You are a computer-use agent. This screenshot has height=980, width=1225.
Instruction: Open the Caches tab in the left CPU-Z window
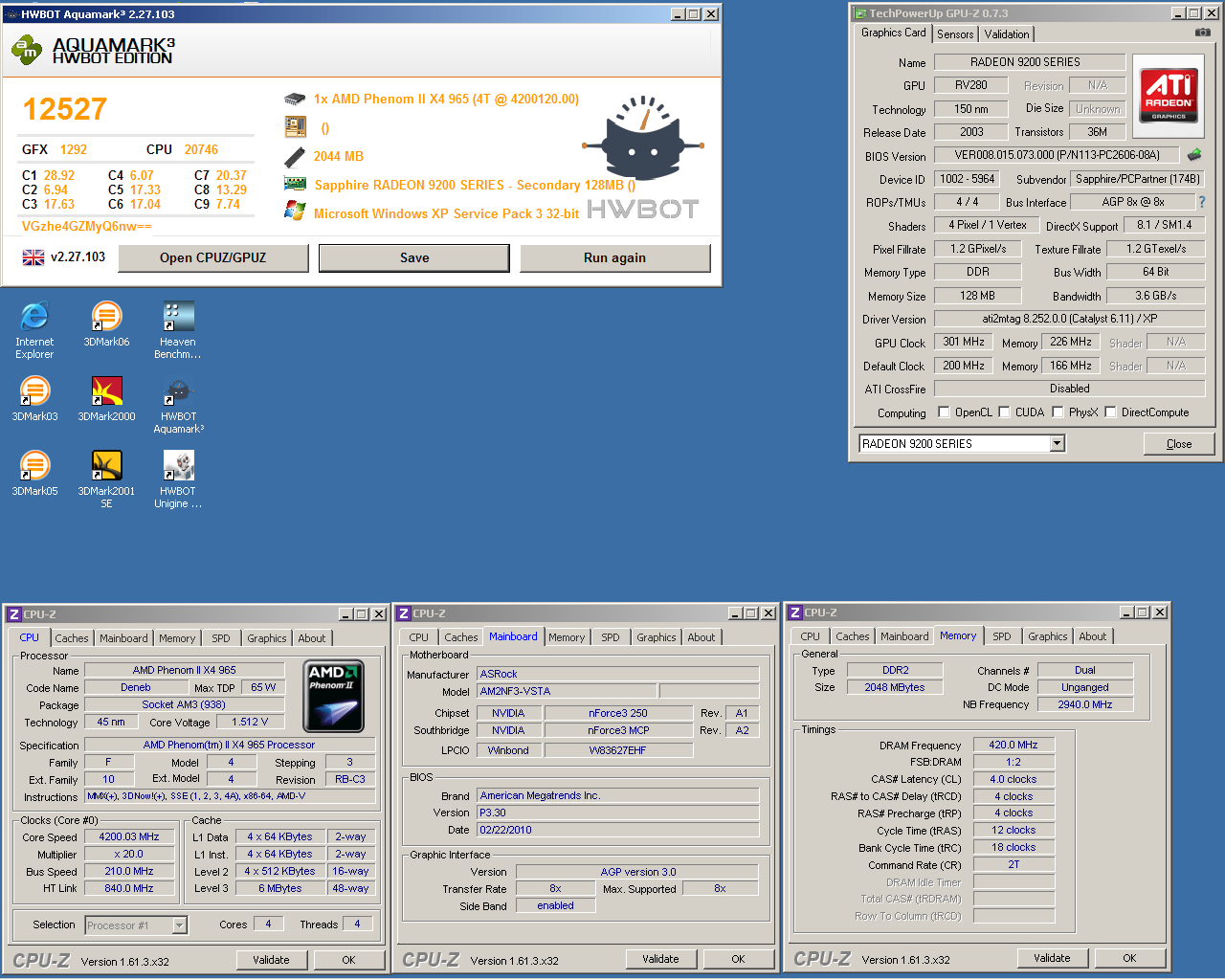tap(72, 638)
